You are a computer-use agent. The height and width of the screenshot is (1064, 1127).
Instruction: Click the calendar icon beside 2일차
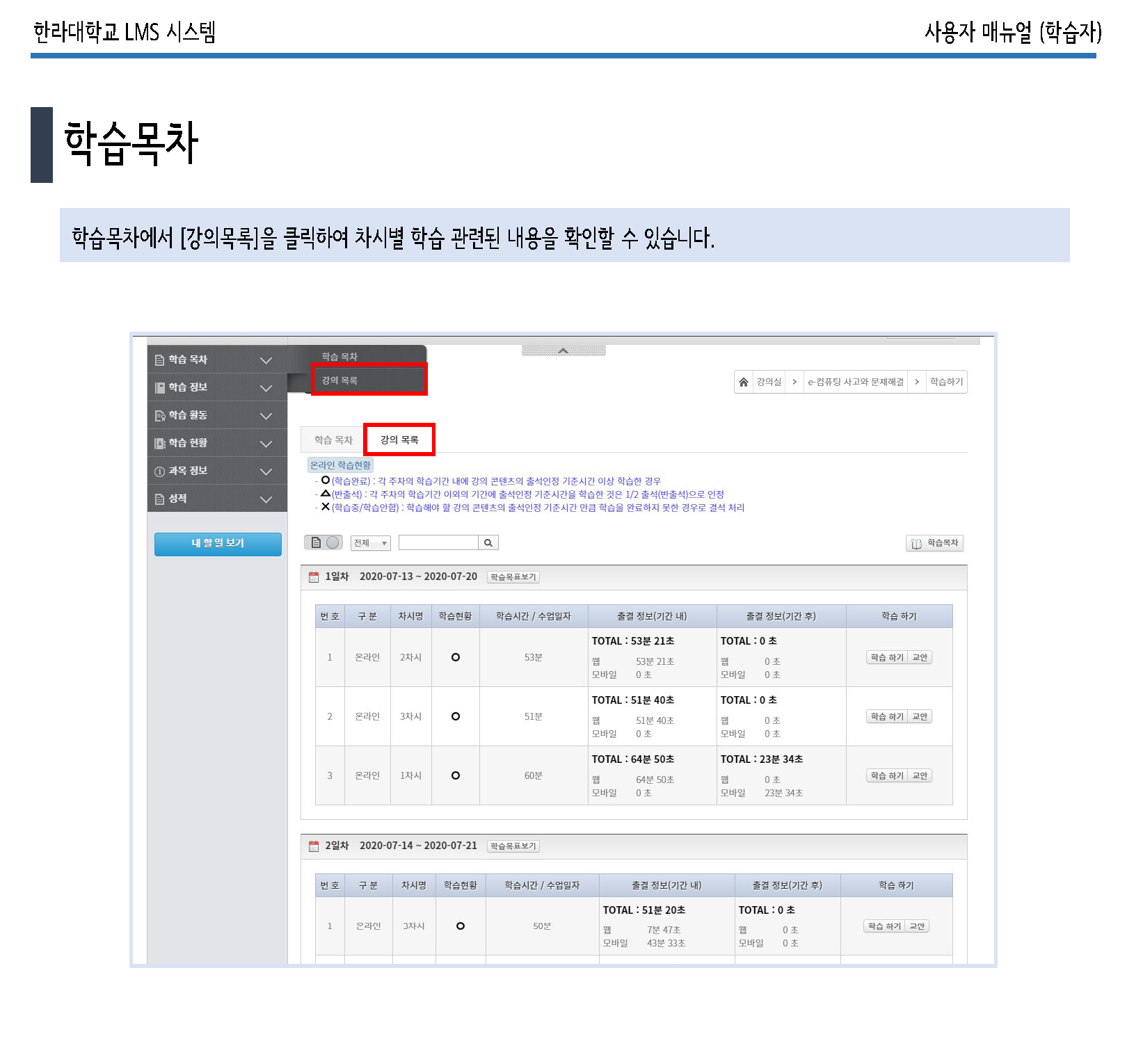pyautogui.click(x=314, y=846)
